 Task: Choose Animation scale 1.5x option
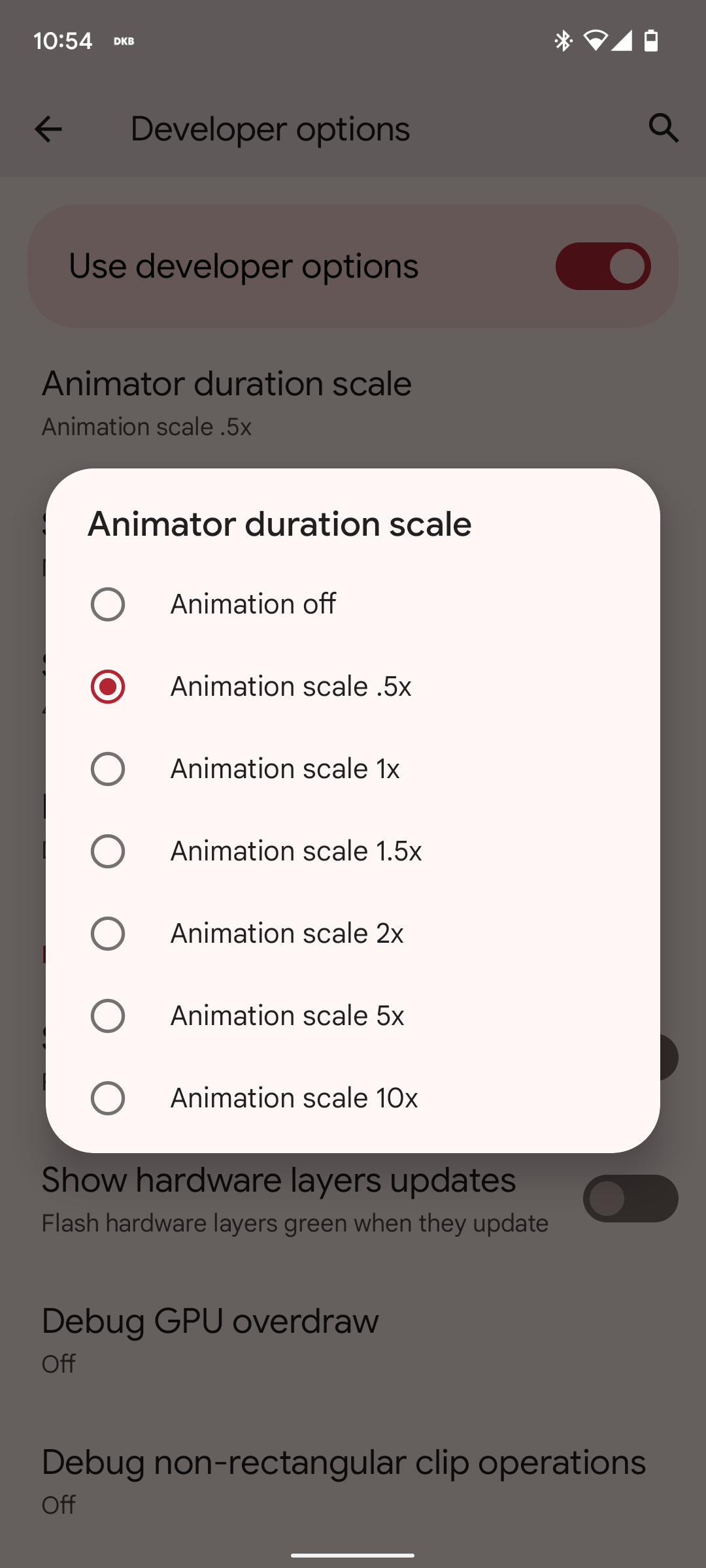[108, 851]
